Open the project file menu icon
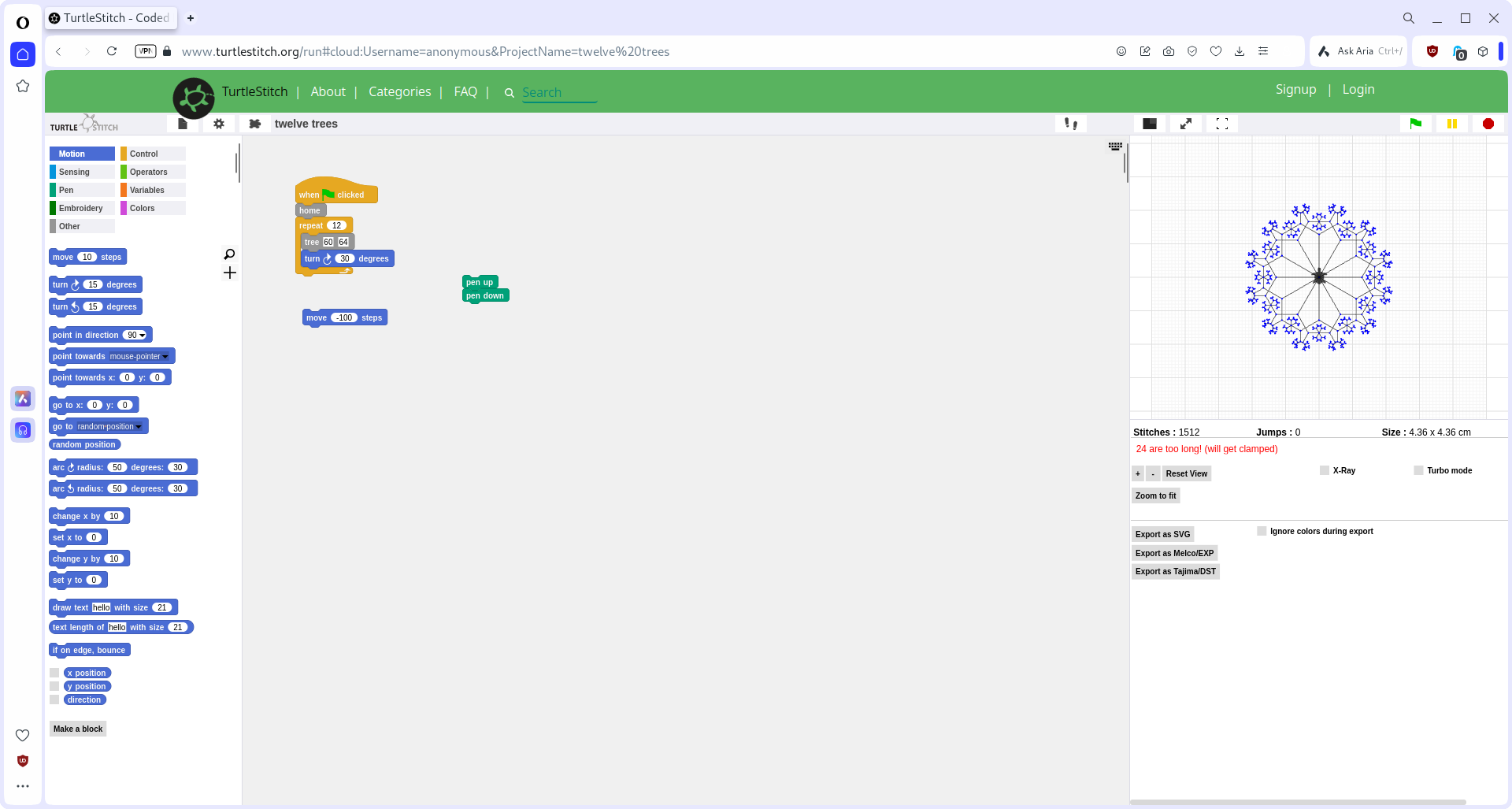Viewport: 1512px width, 809px height. (183, 124)
